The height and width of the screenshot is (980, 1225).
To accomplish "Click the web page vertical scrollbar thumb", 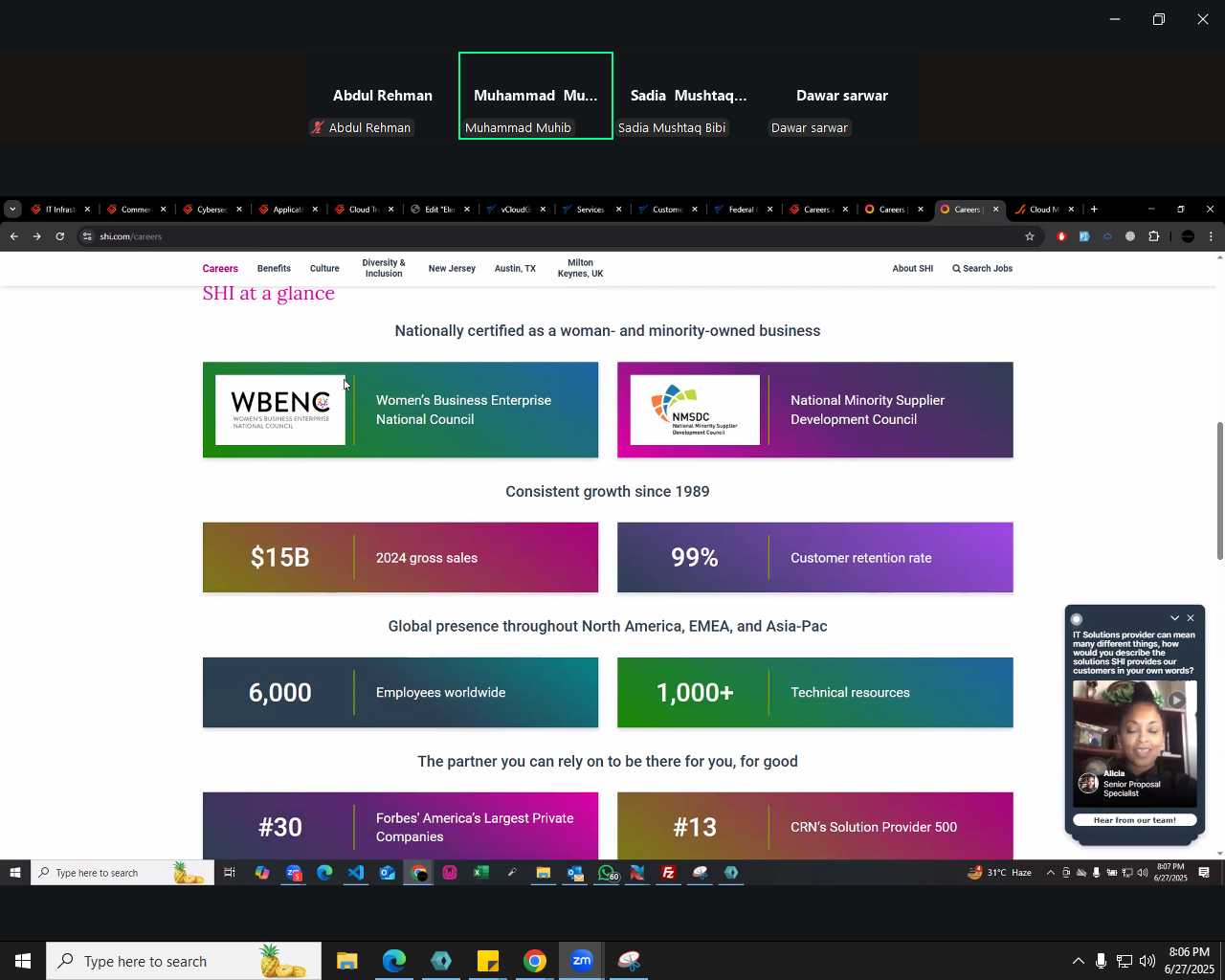I will click(x=1219, y=490).
